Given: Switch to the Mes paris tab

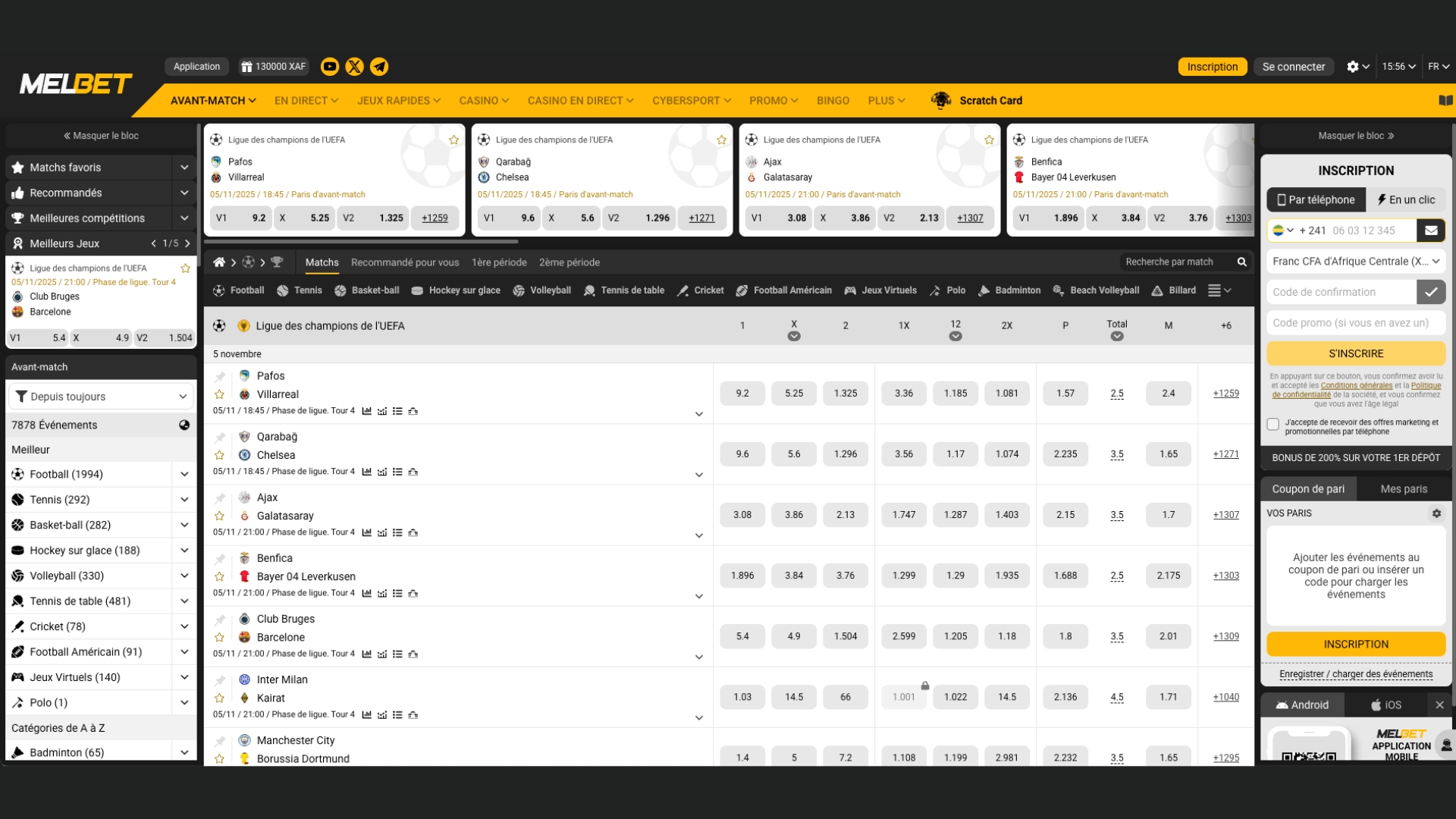Looking at the screenshot, I should (1403, 489).
